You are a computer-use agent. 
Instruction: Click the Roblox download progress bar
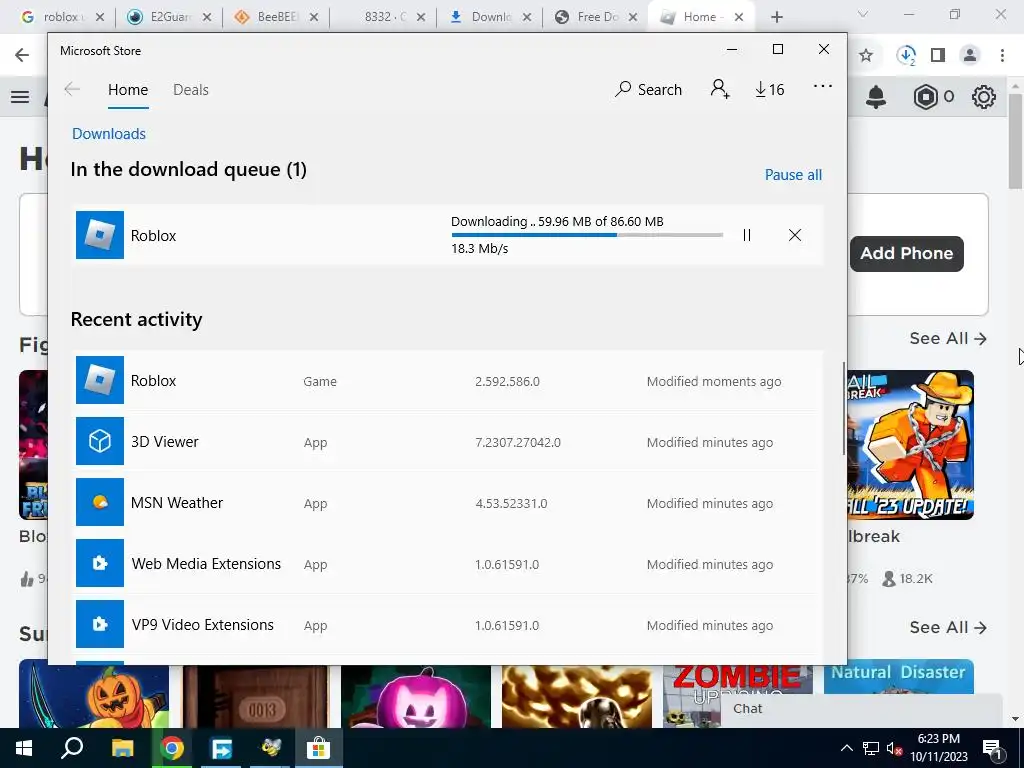(x=587, y=235)
